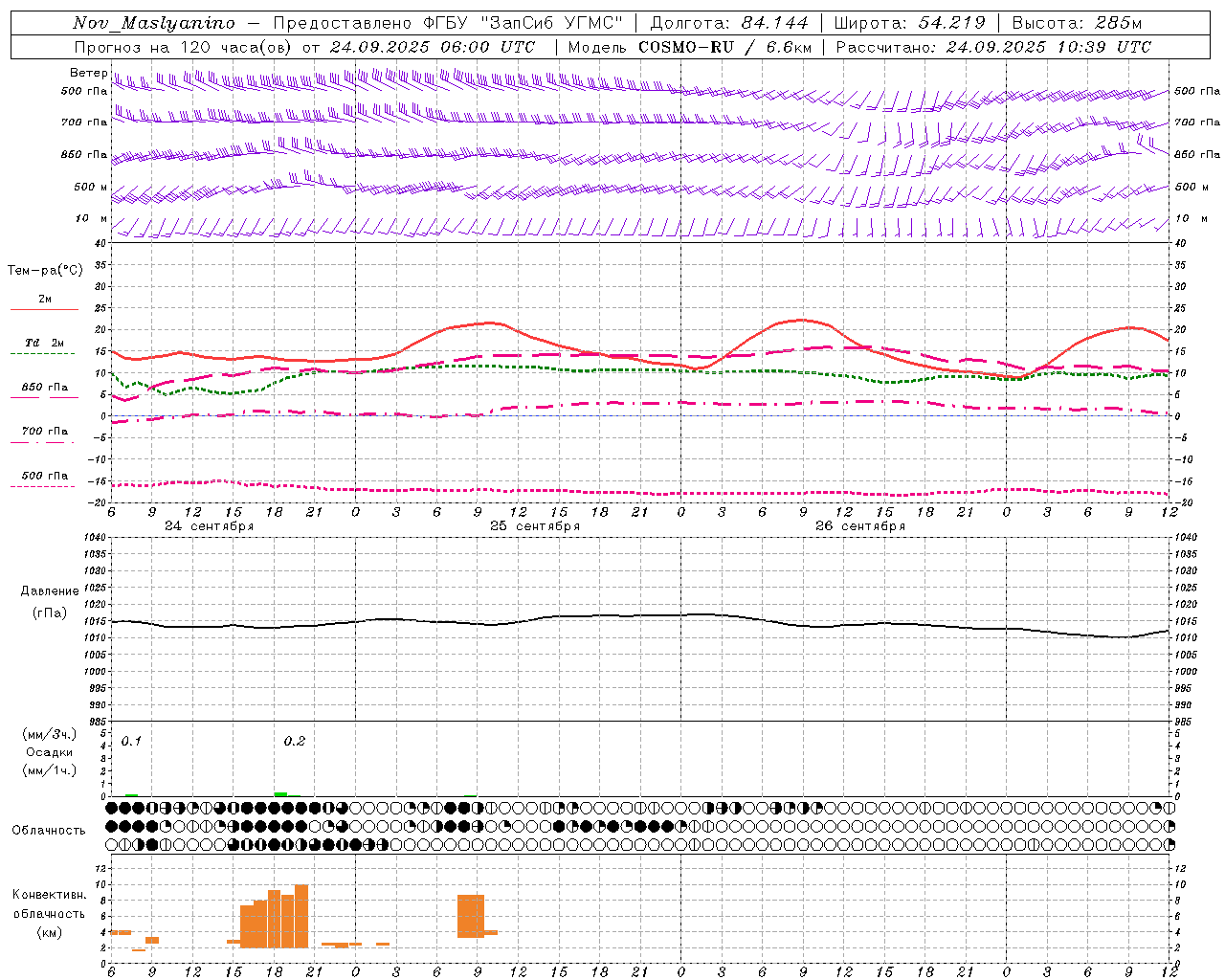
Task: Click the 26 сентября date label
Action: tap(860, 526)
